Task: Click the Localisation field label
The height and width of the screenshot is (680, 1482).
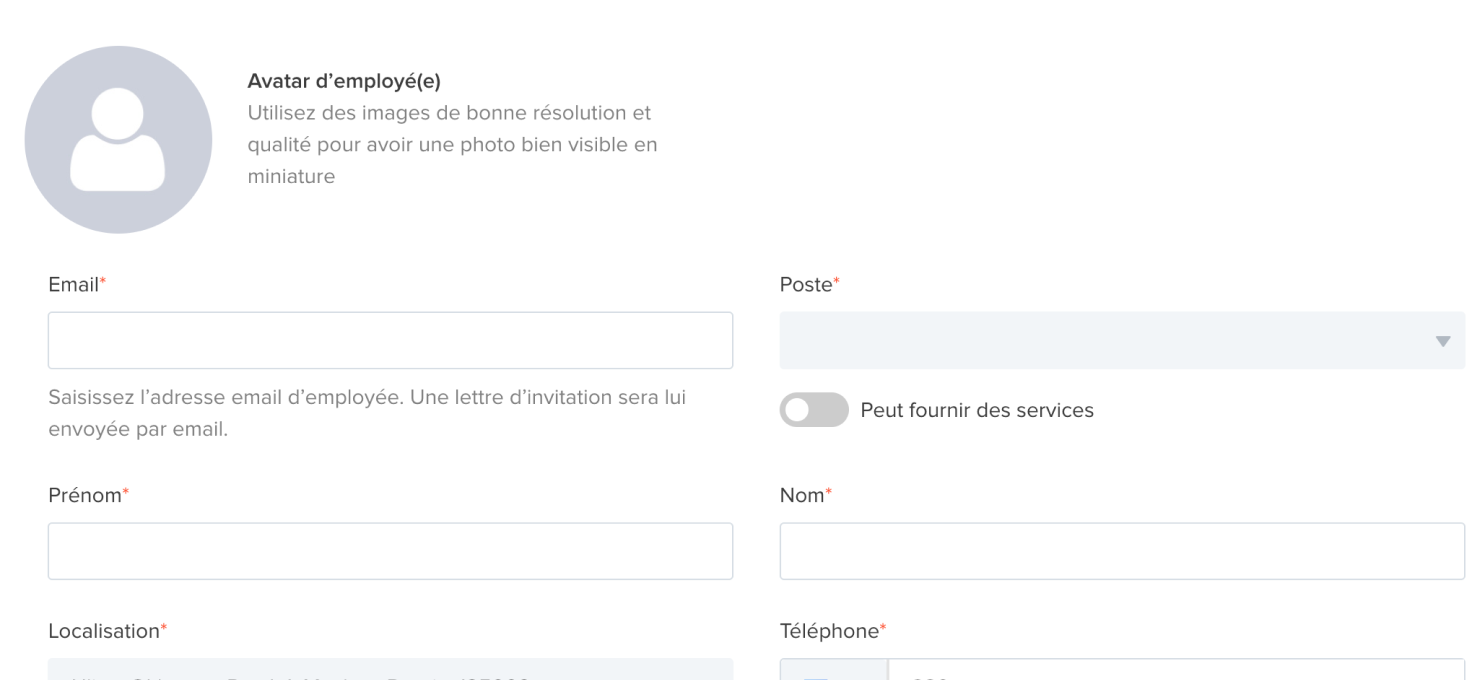Action: [x=104, y=631]
